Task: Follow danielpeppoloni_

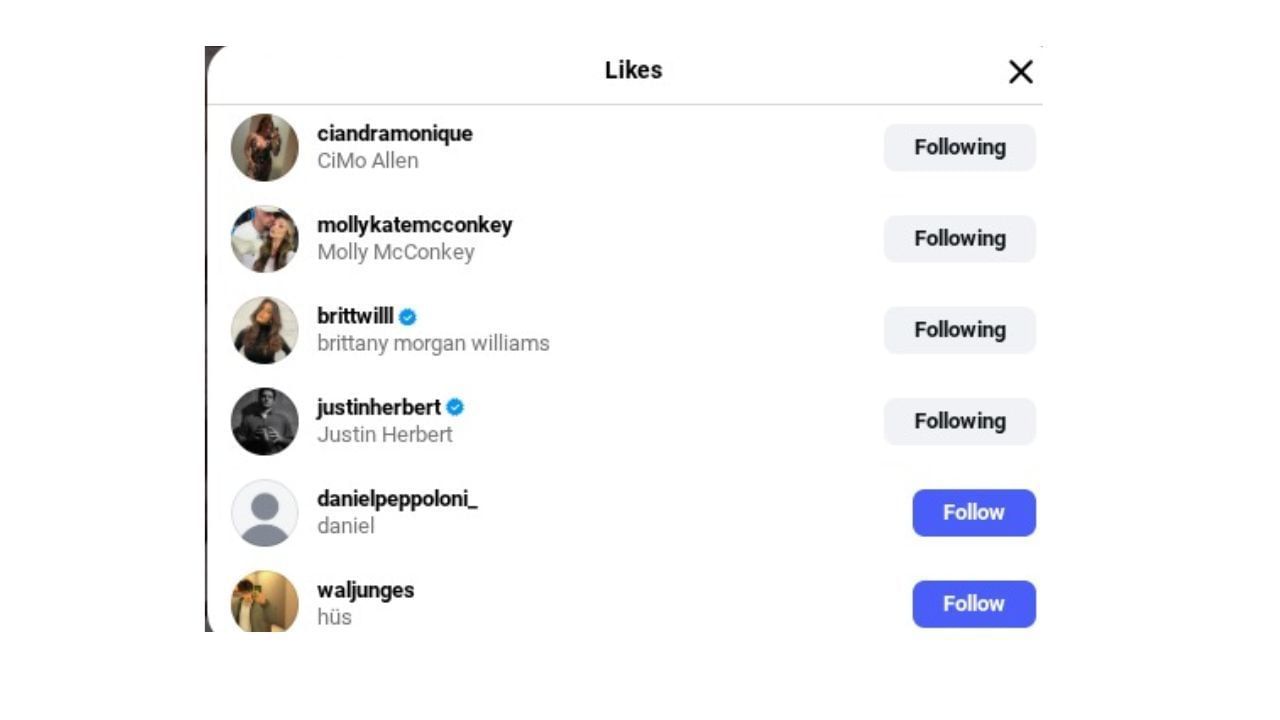Action: point(973,513)
